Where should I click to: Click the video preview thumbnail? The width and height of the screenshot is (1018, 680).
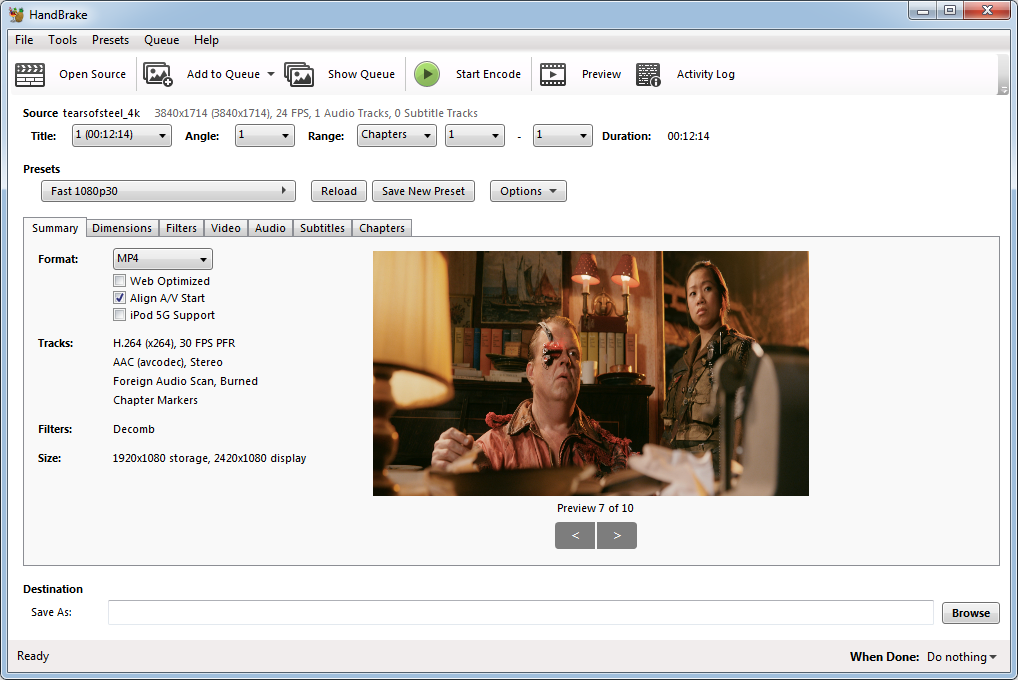[591, 373]
